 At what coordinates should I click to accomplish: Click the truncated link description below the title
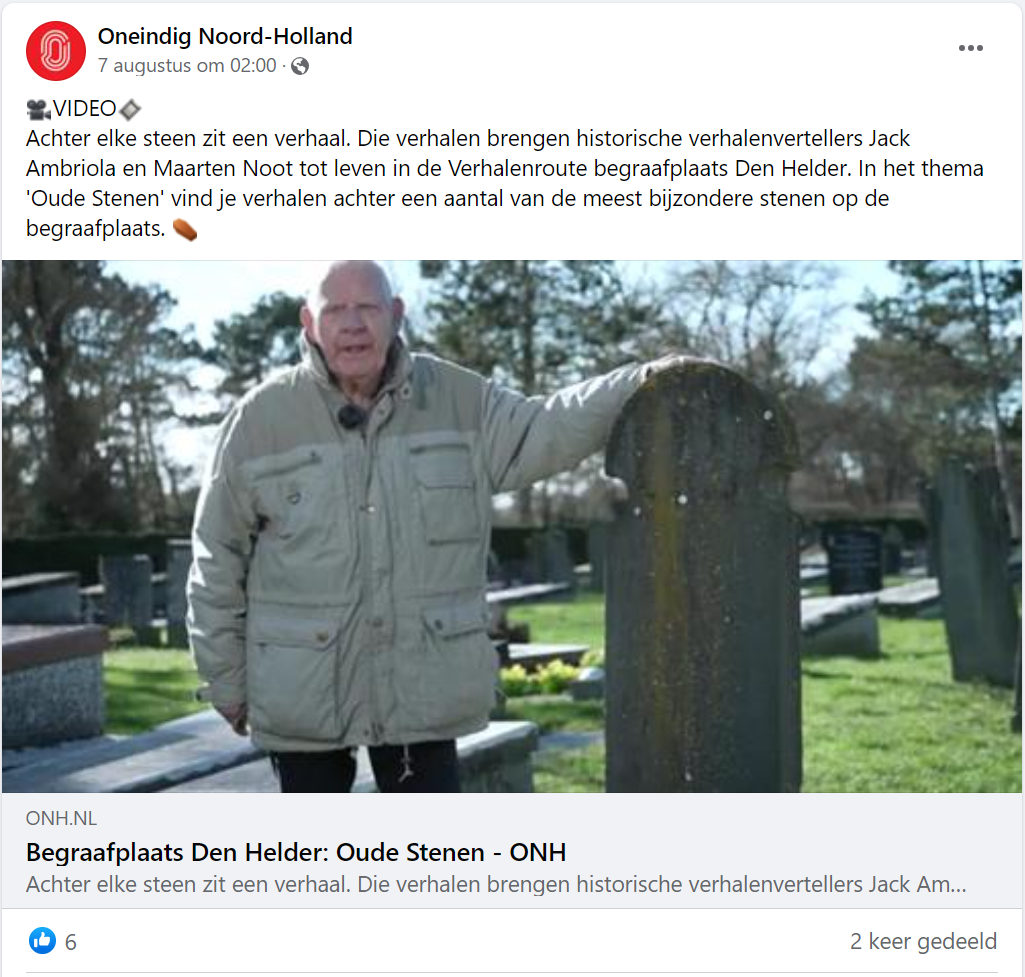tap(496, 884)
